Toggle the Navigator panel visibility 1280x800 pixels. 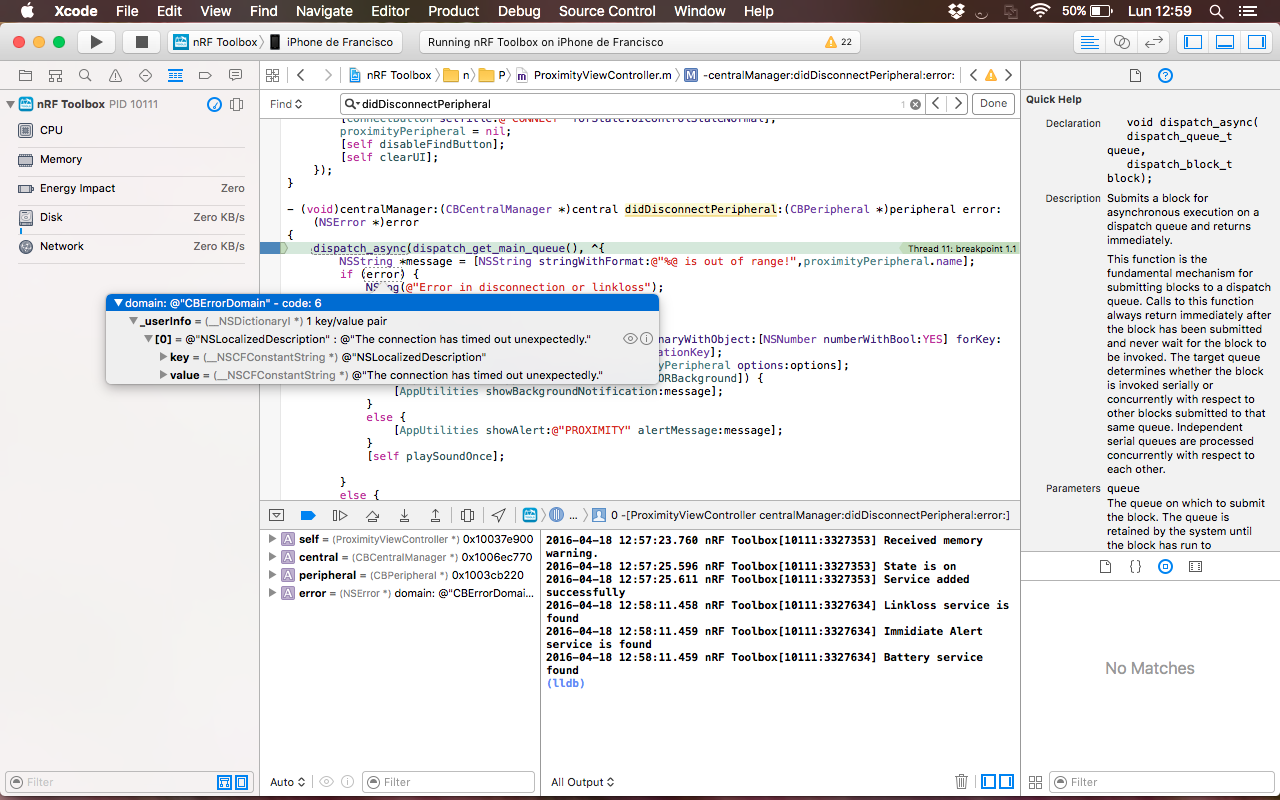click(x=1192, y=42)
